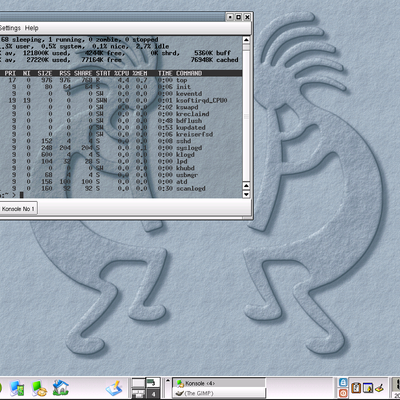Select the 'syslogd' process name
400x400 pixels.
click(x=189, y=148)
